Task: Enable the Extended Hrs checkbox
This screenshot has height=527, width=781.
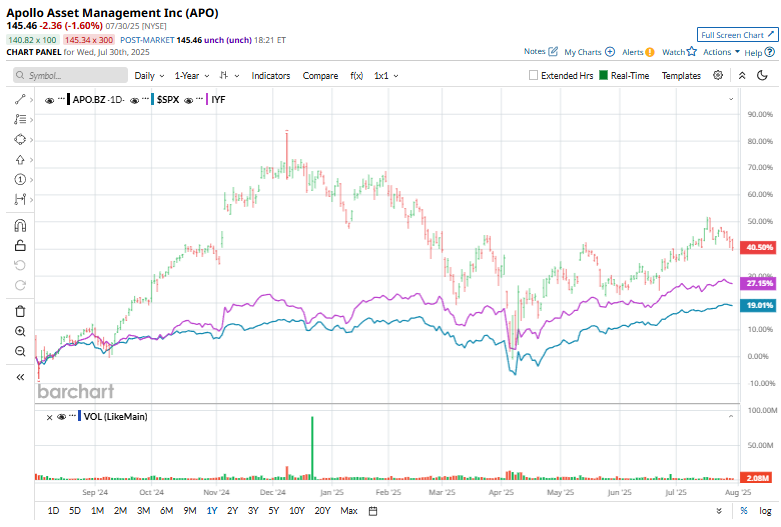Action: click(x=533, y=75)
